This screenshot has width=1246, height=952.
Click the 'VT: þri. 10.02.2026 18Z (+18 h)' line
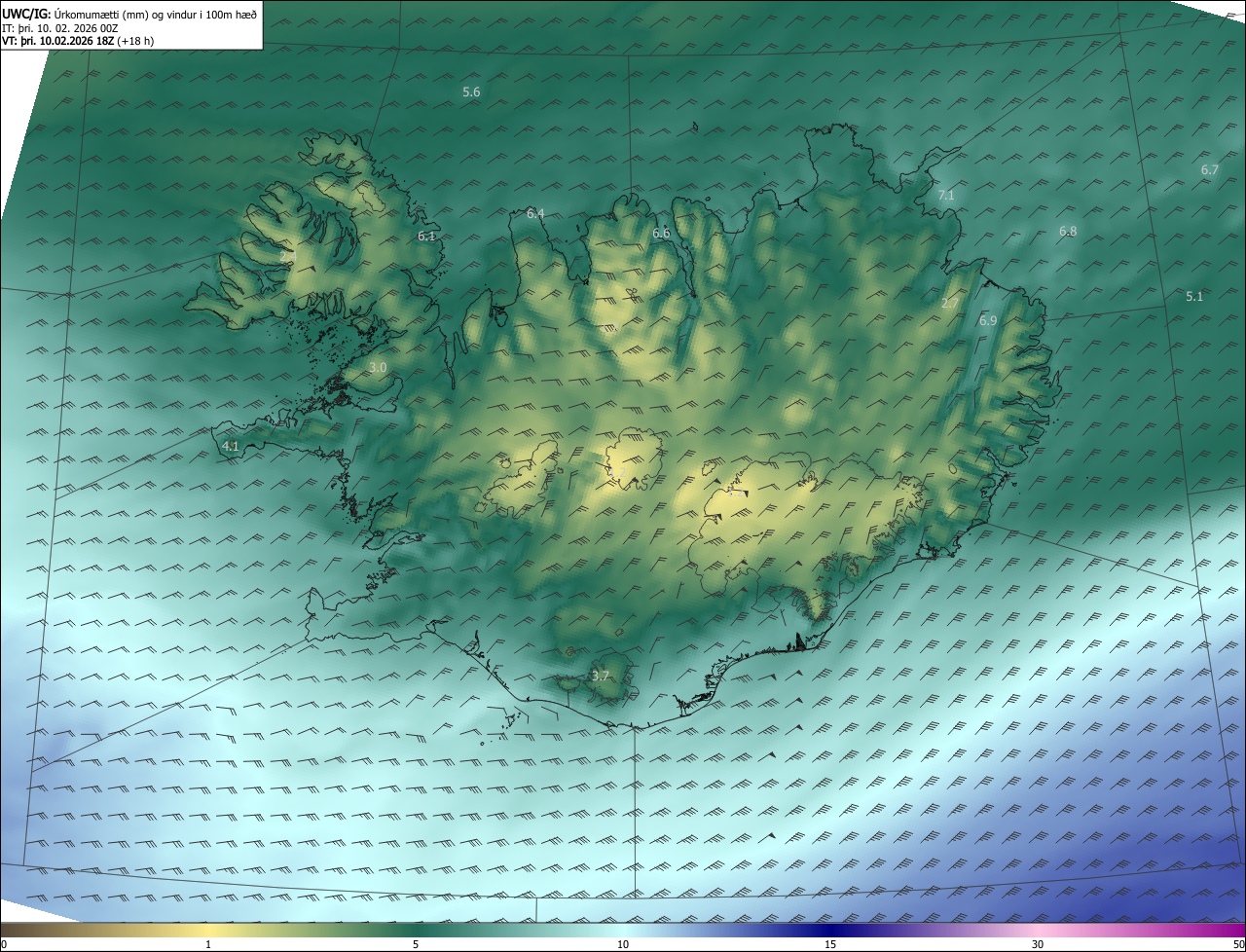pyautogui.click(x=78, y=41)
